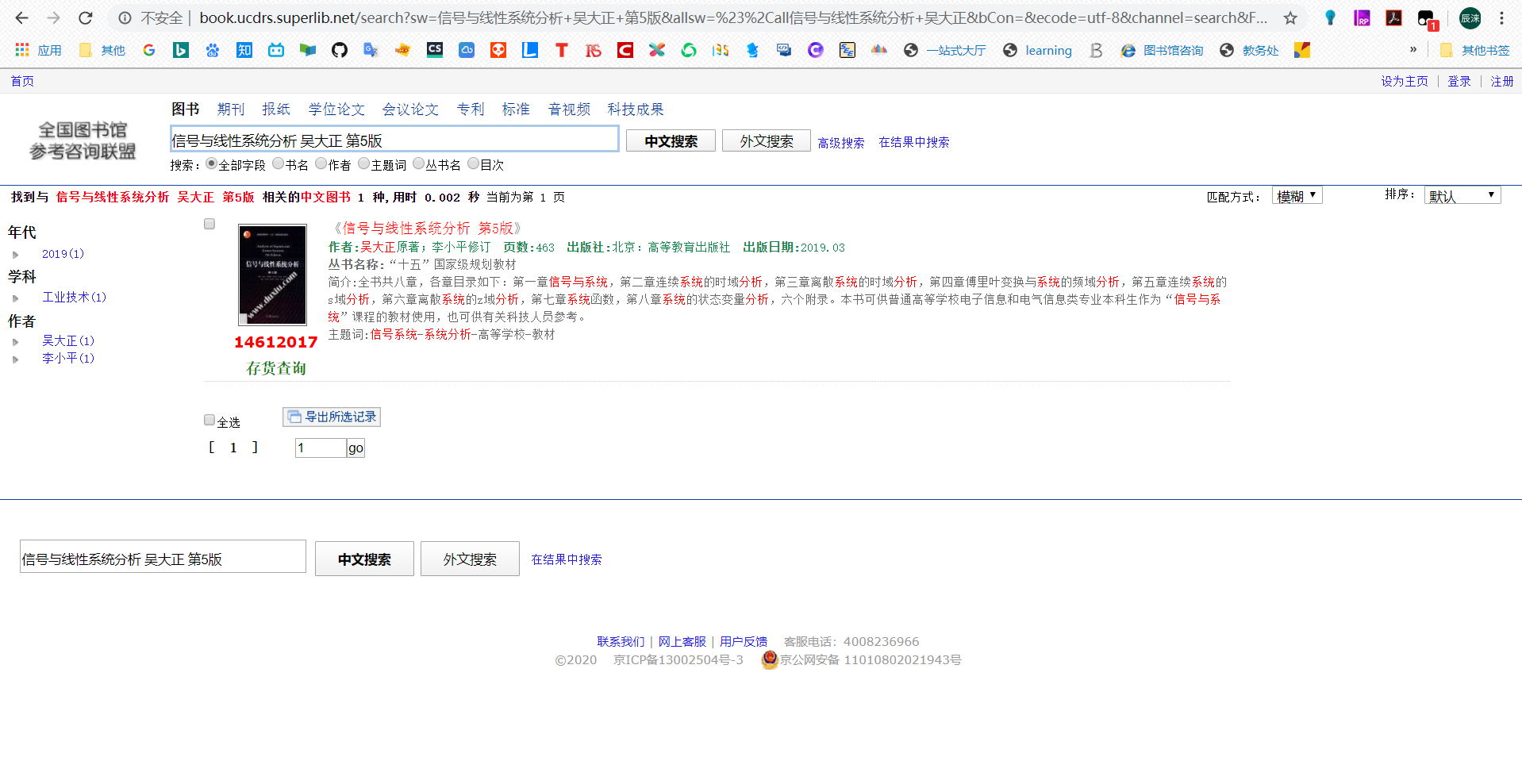Open the Baidu bookmark icon

click(x=212, y=50)
